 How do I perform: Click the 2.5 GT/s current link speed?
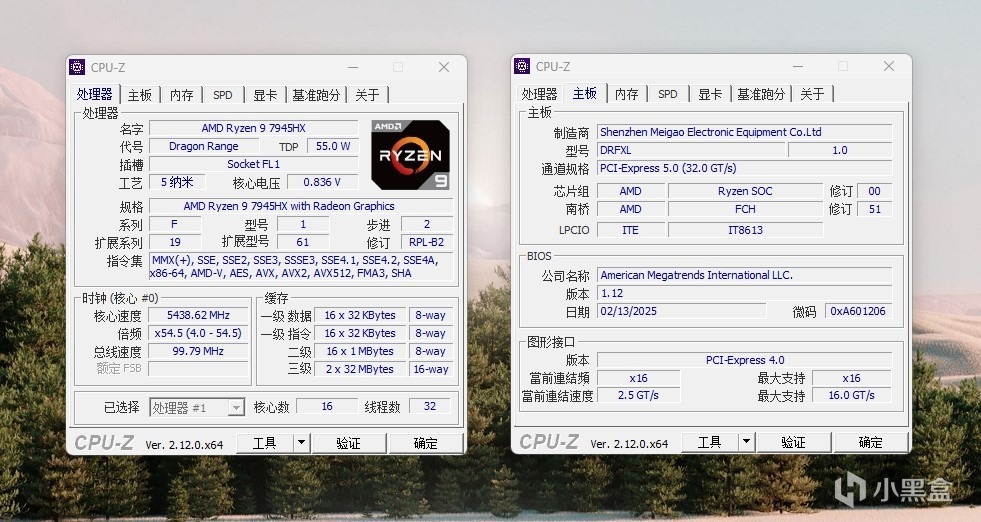[638, 396]
